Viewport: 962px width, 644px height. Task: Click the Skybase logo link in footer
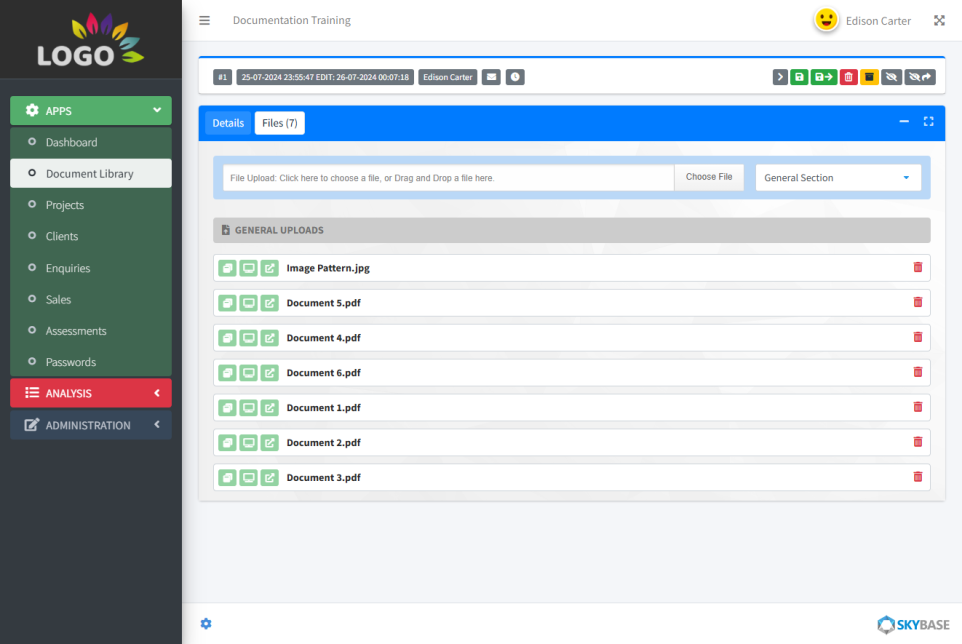point(914,624)
